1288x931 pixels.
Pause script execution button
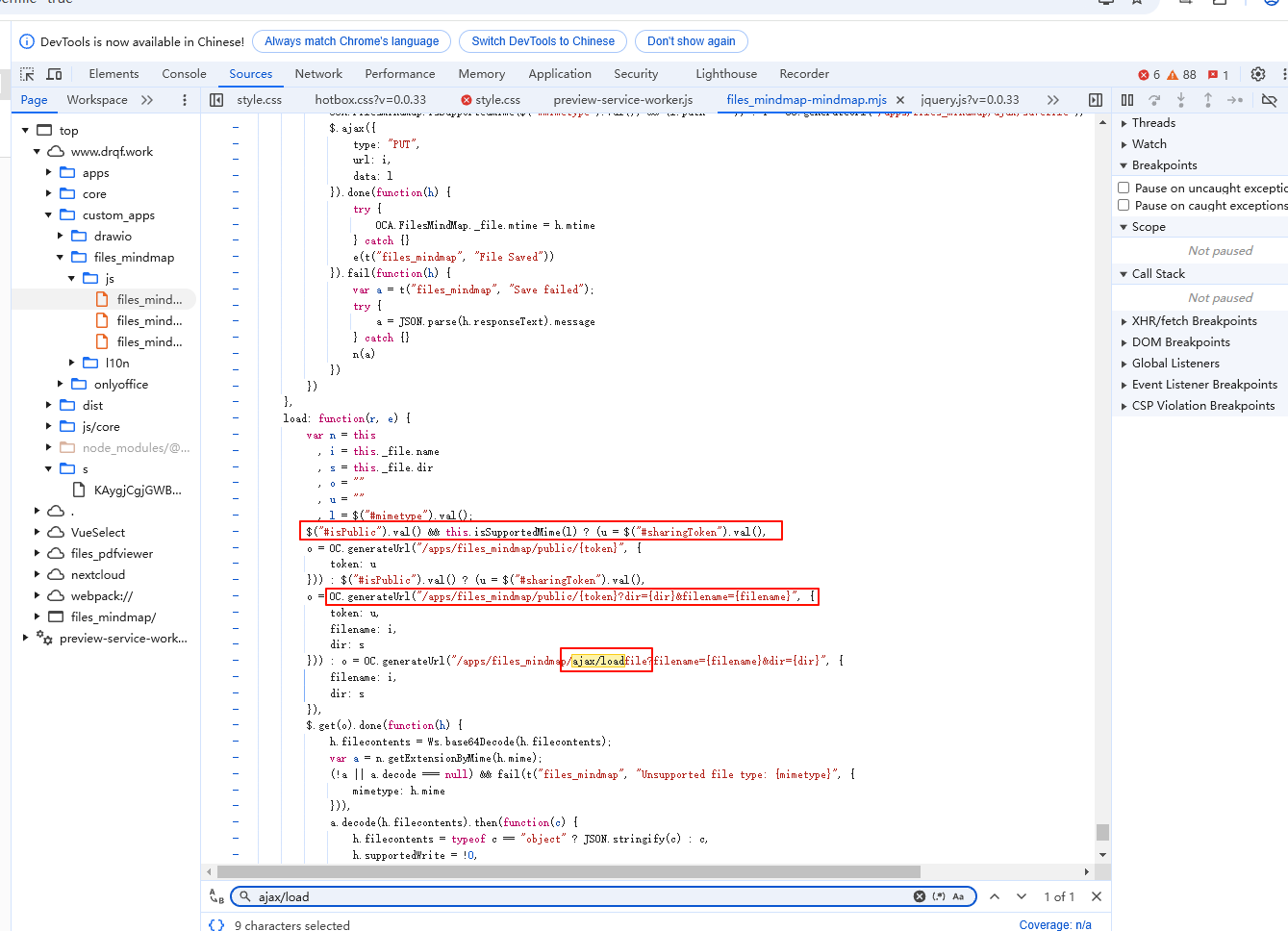click(1127, 100)
